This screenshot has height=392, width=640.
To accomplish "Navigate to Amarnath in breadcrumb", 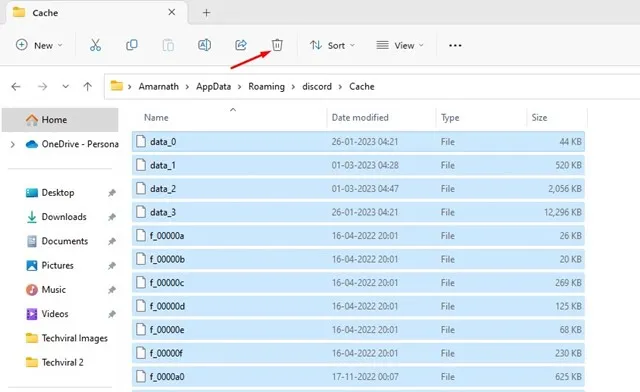I will click(159, 87).
